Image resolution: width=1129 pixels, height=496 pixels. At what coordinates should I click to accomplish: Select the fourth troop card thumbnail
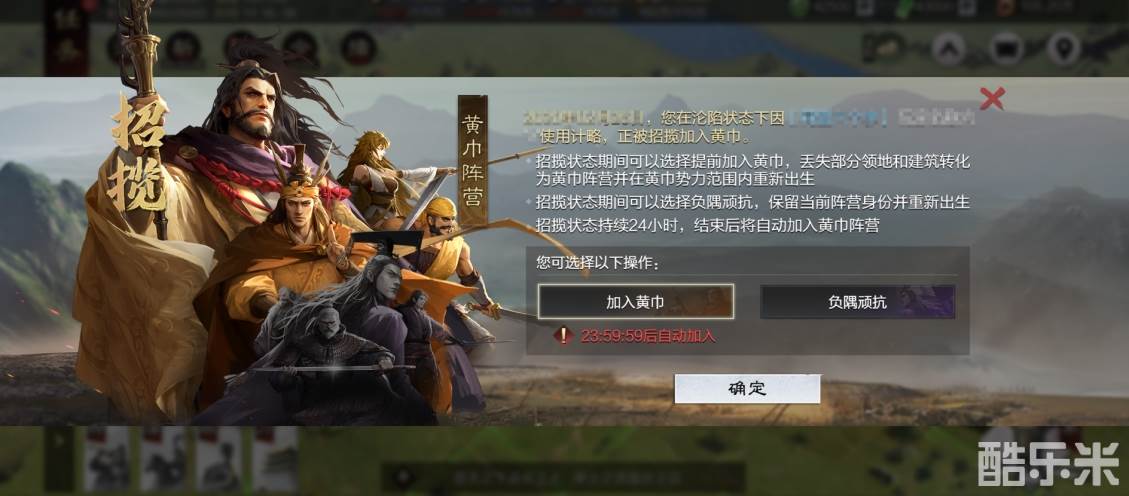pyautogui.click(x=275, y=459)
